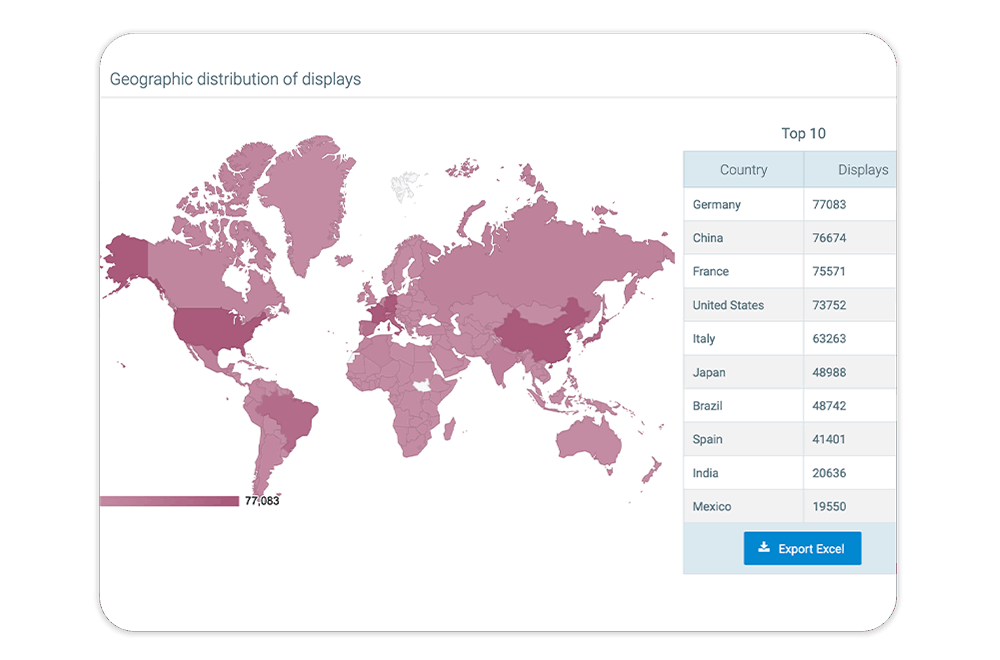
Task: Click the Displays column header
Action: tap(862, 170)
